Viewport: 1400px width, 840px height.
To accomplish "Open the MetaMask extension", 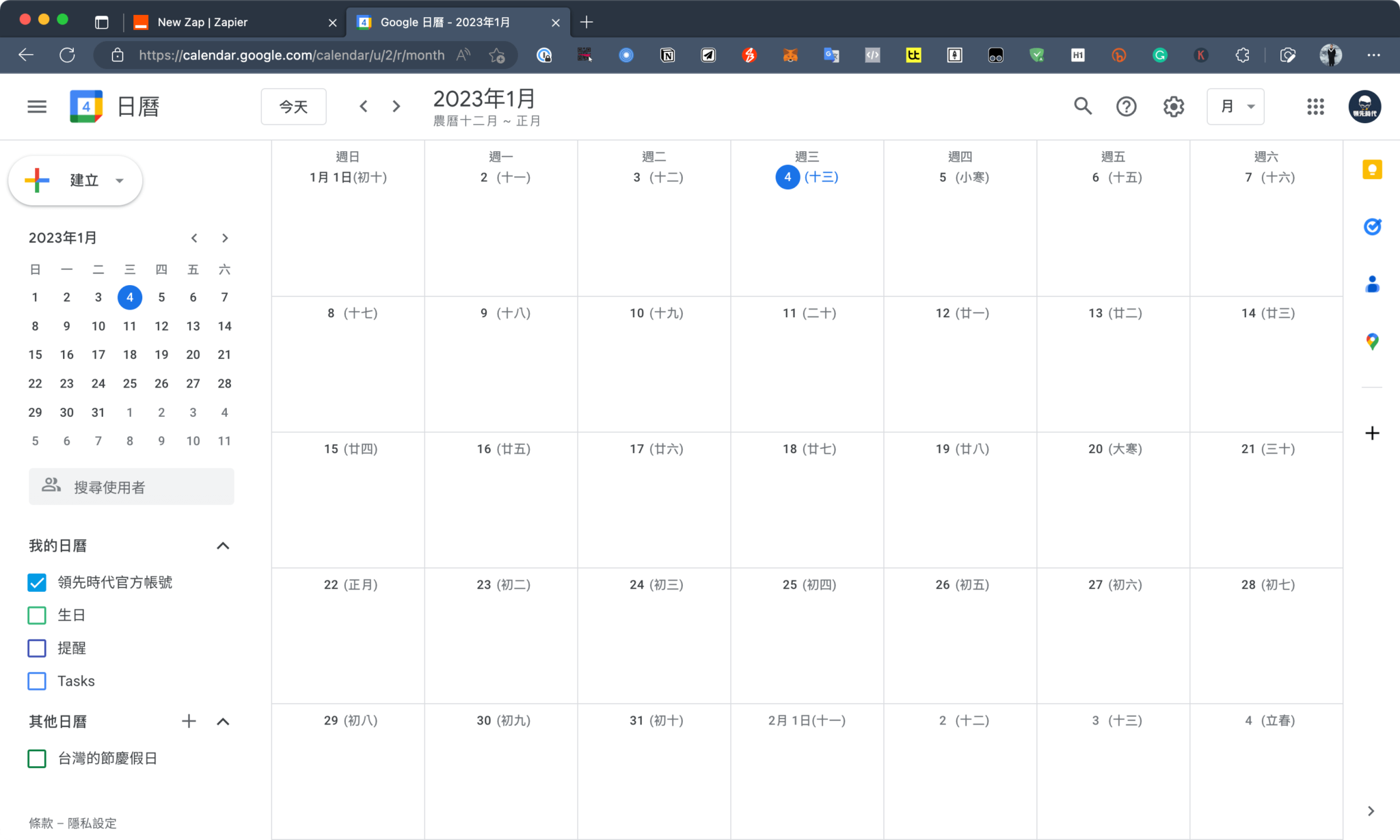I will coord(790,55).
